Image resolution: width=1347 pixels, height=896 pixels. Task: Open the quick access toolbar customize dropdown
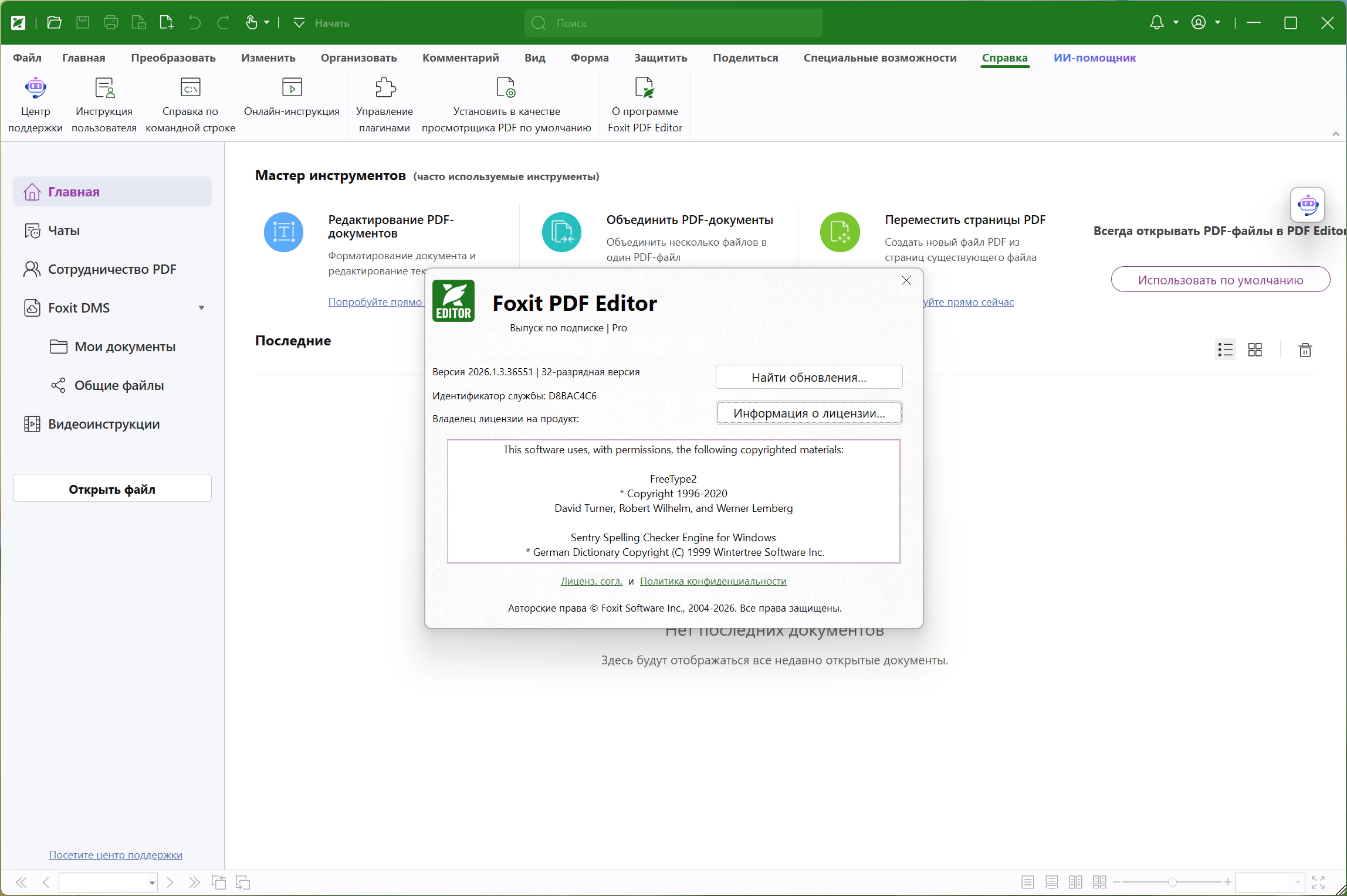299,23
